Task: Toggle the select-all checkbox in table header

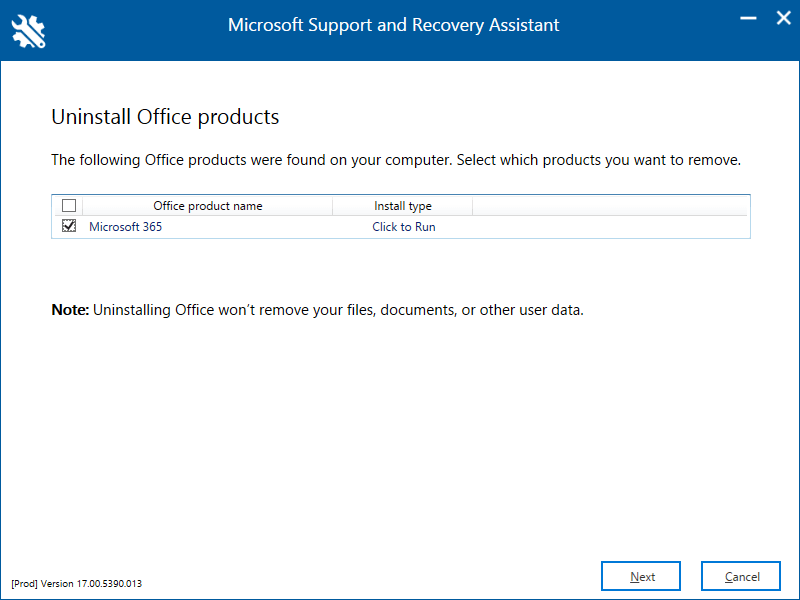Action: (68, 205)
